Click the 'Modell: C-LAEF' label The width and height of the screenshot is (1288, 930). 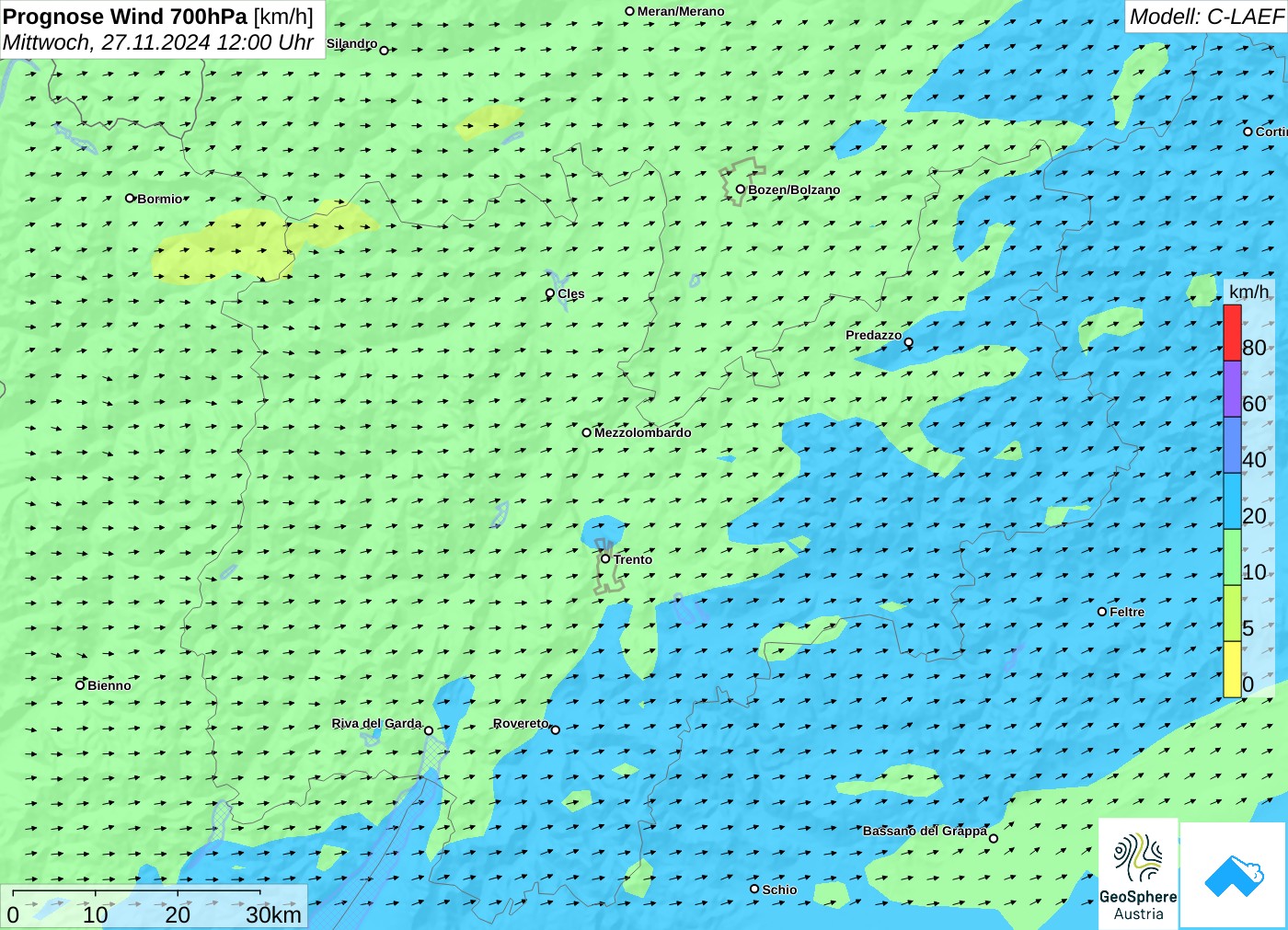1206,17
